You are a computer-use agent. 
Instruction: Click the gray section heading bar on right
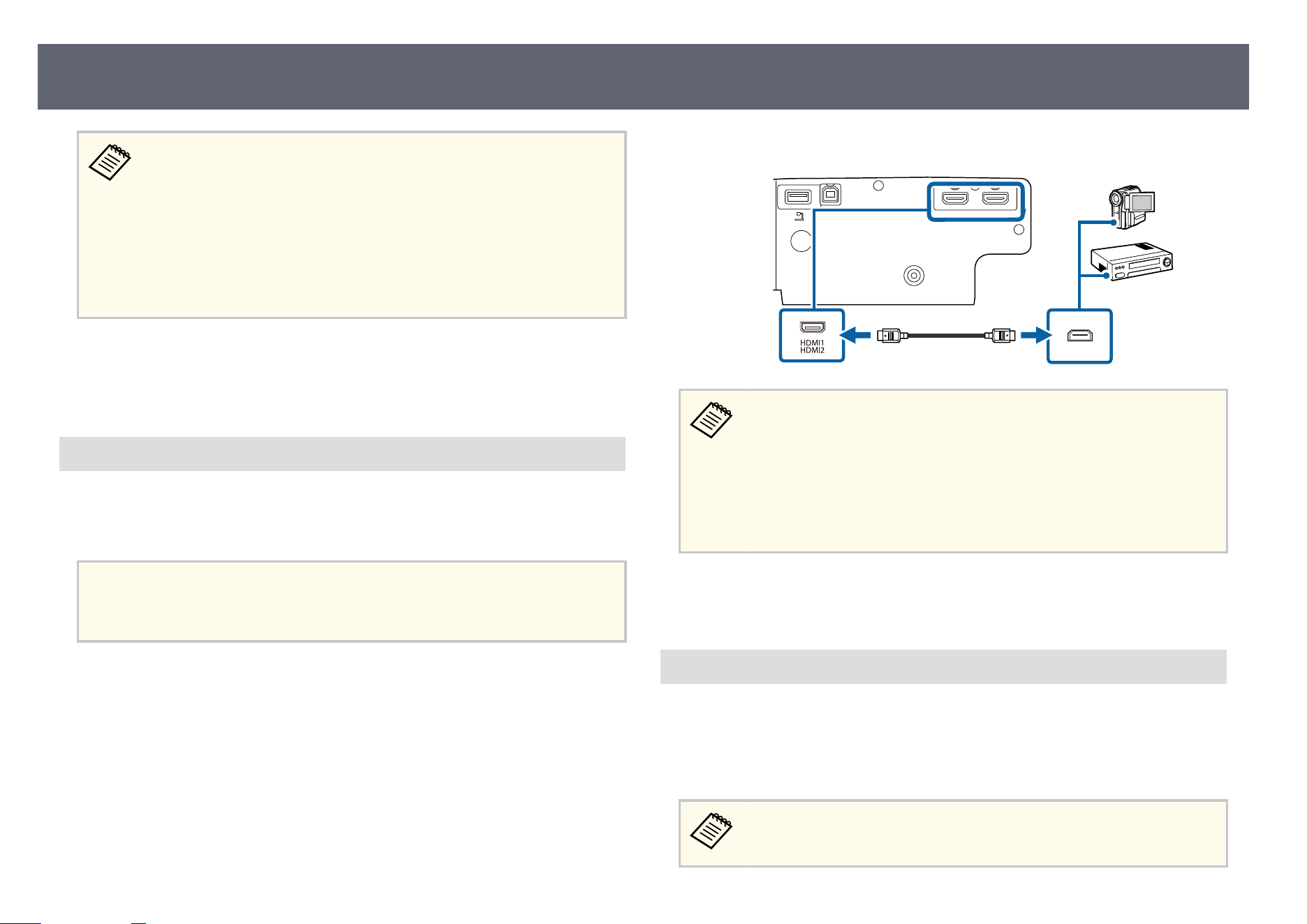[x=943, y=666]
